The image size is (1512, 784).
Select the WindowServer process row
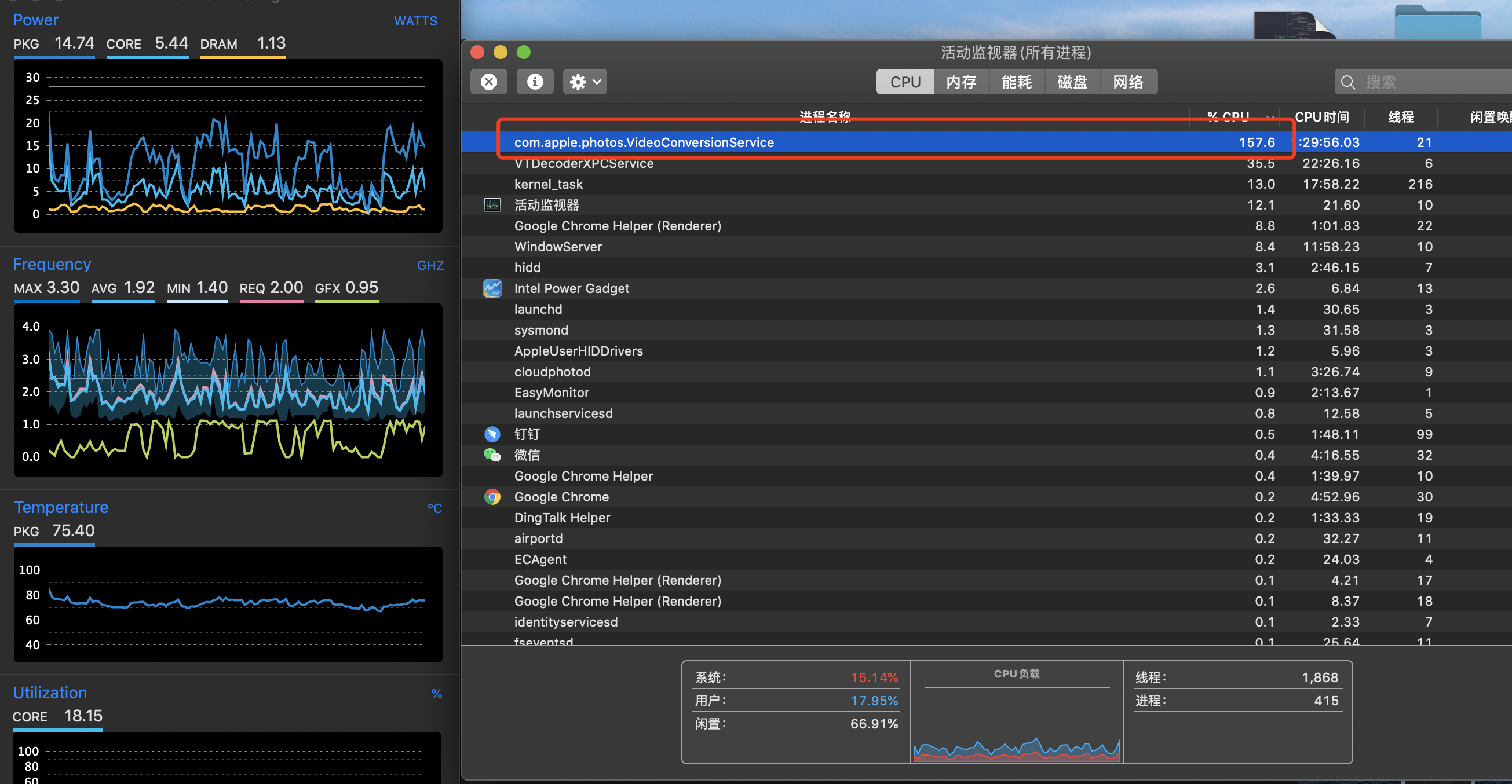(x=558, y=247)
